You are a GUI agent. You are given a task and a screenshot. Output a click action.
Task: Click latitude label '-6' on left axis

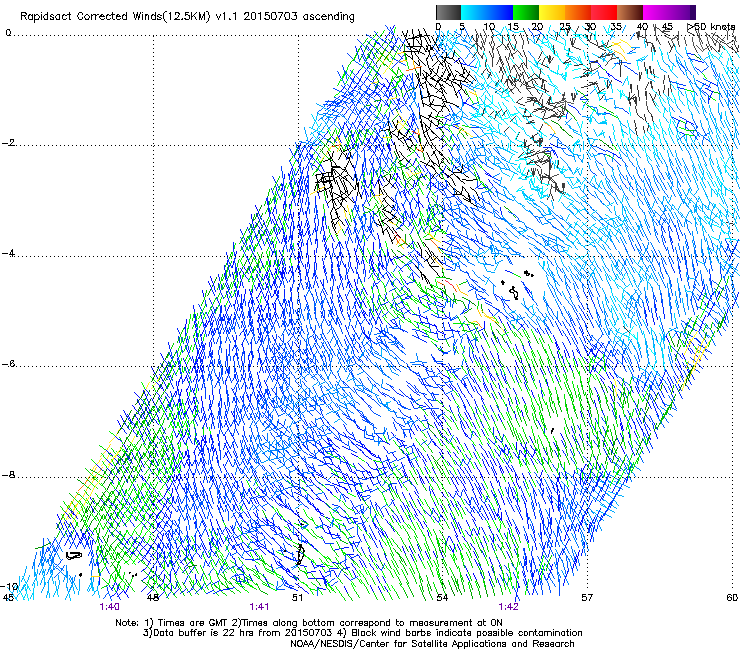coord(8,364)
